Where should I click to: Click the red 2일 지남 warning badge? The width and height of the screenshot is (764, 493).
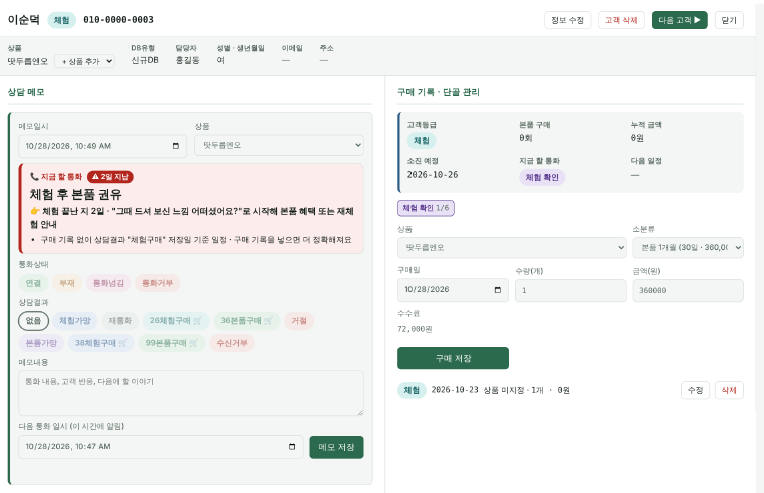coord(110,177)
